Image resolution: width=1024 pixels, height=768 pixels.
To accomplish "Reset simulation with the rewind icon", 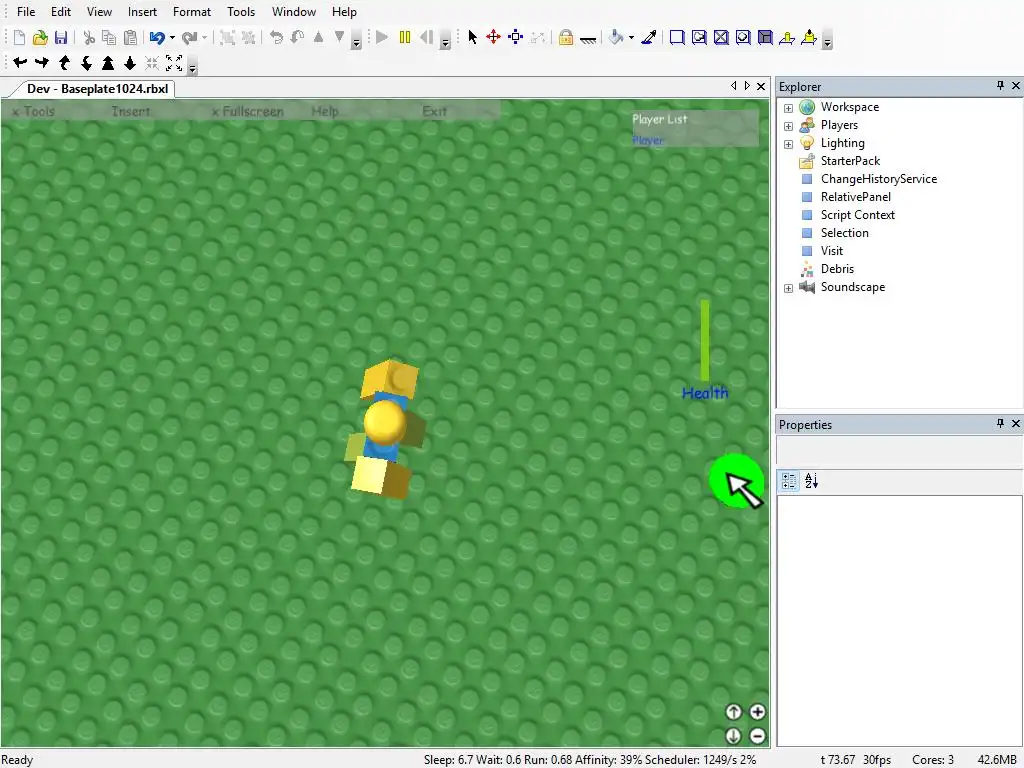I will click(x=426, y=37).
